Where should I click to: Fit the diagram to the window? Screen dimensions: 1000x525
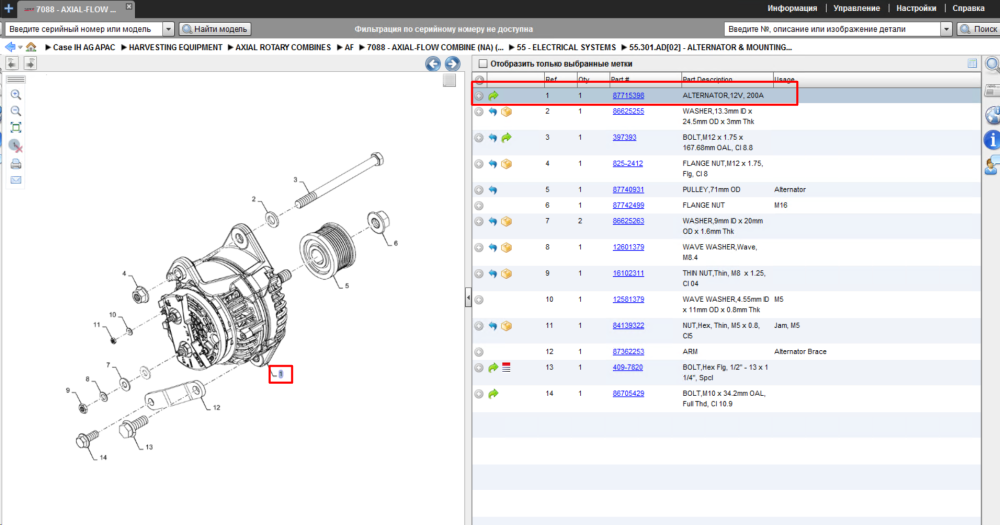(16, 128)
